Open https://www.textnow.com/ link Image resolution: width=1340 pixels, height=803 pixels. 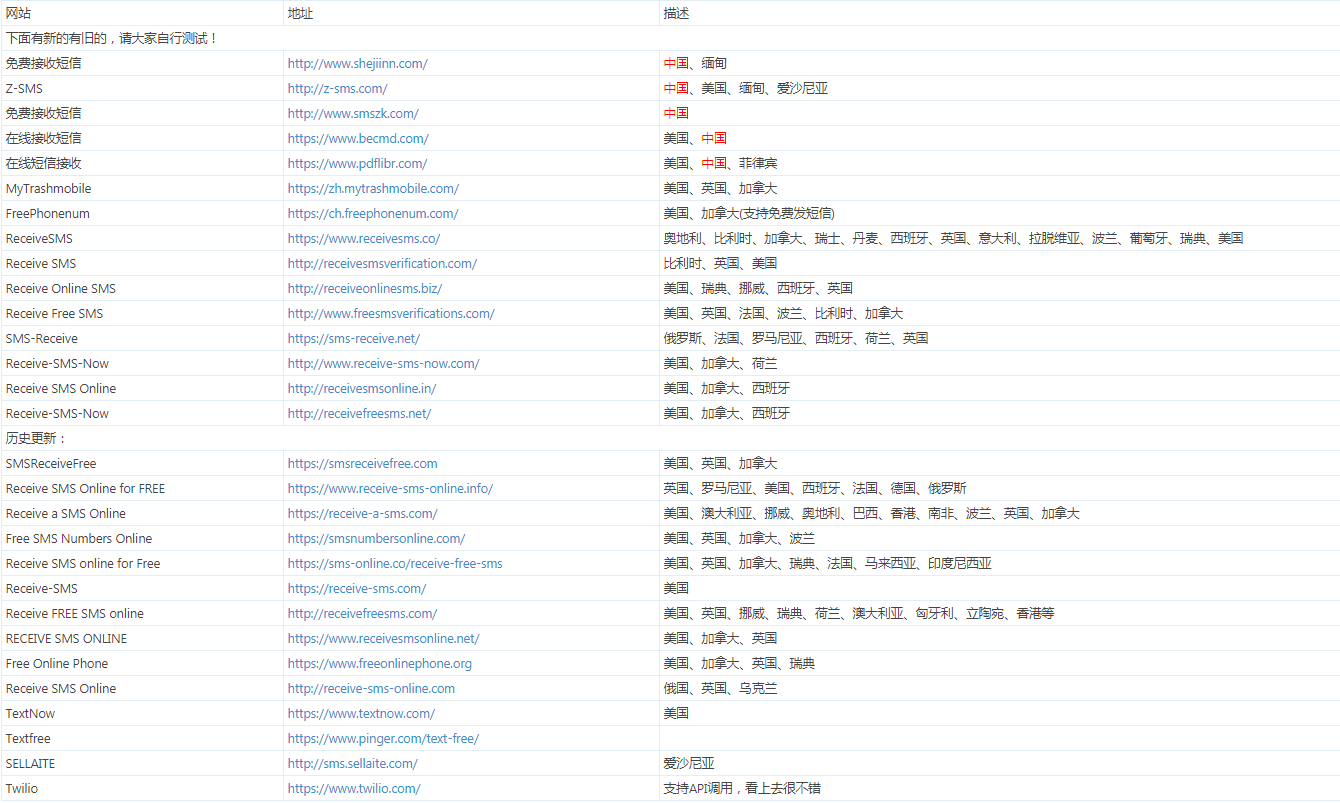coord(361,713)
